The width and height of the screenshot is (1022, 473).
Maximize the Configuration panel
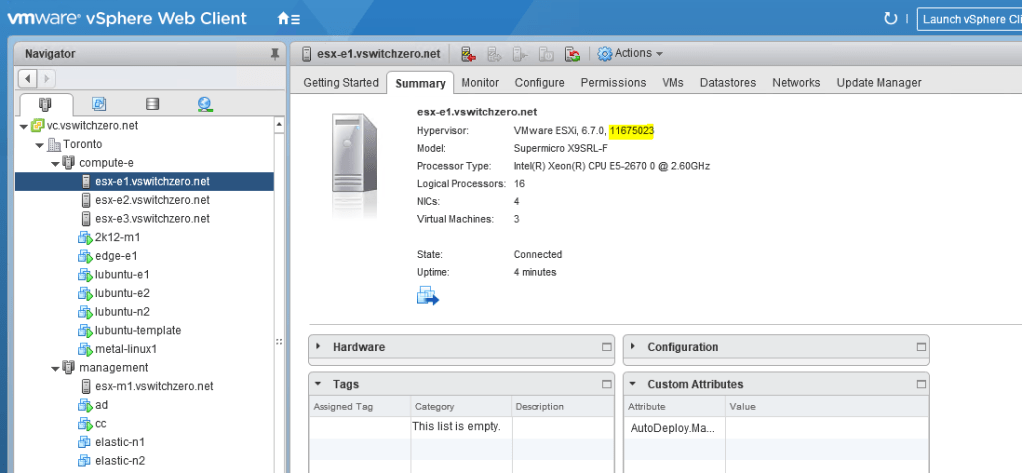click(x=921, y=347)
